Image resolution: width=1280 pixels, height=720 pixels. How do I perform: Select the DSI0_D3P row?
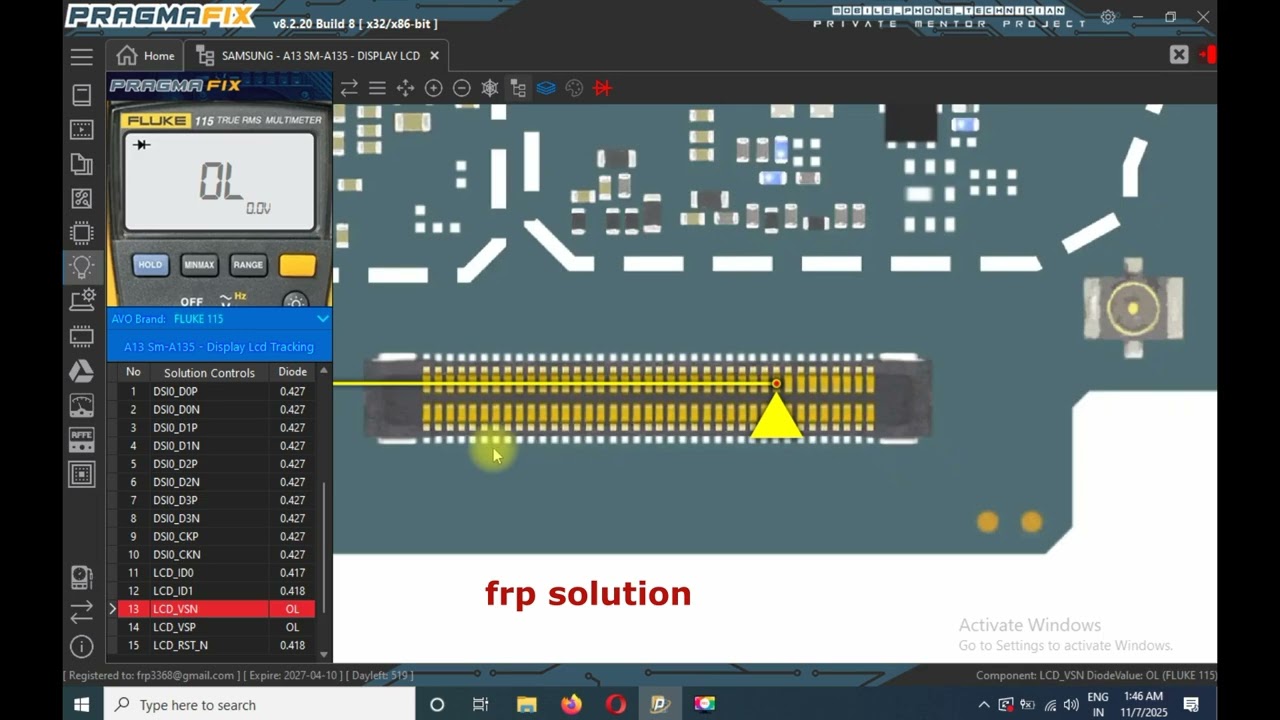pos(216,500)
